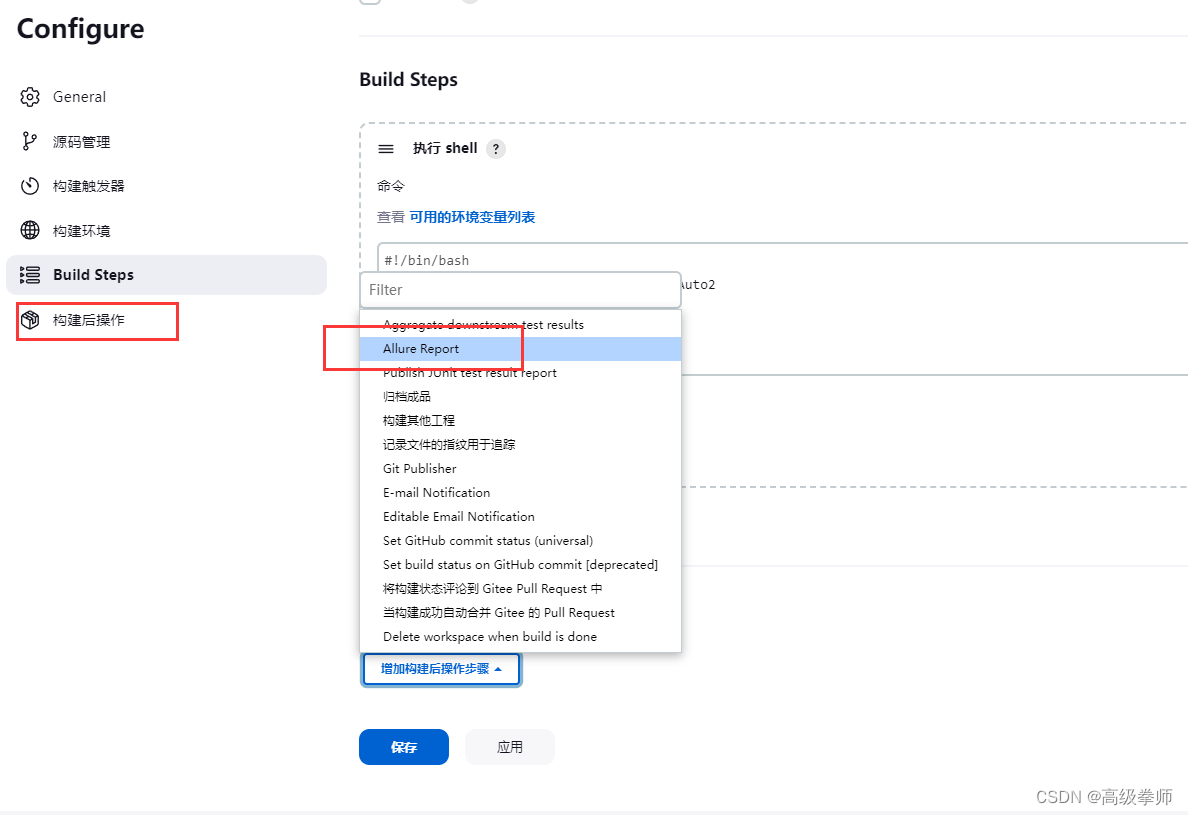This screenshot has width=1188, height=815.
Task: Open help for 执行 shell step
Action: click(x=496, y=149)
